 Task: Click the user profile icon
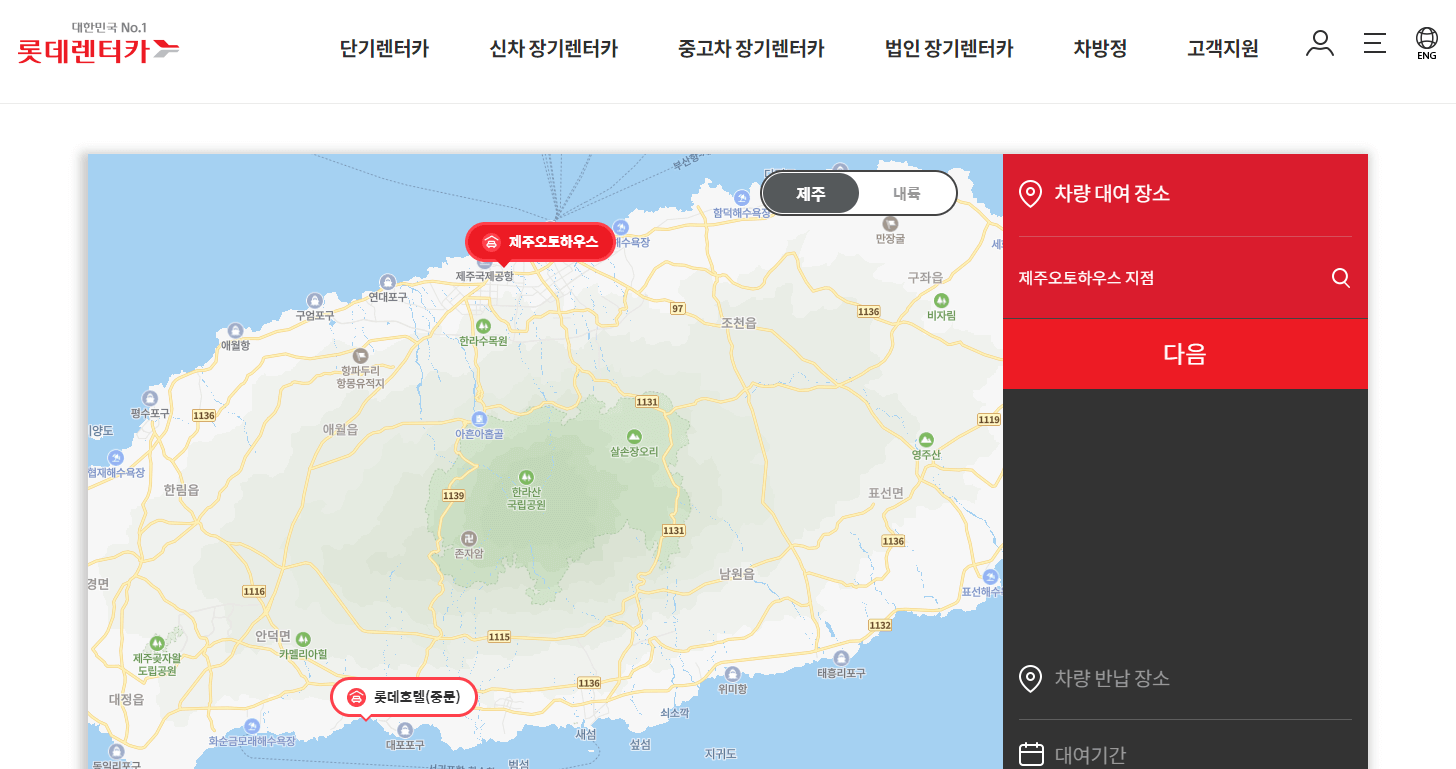tap(1320, 43)
